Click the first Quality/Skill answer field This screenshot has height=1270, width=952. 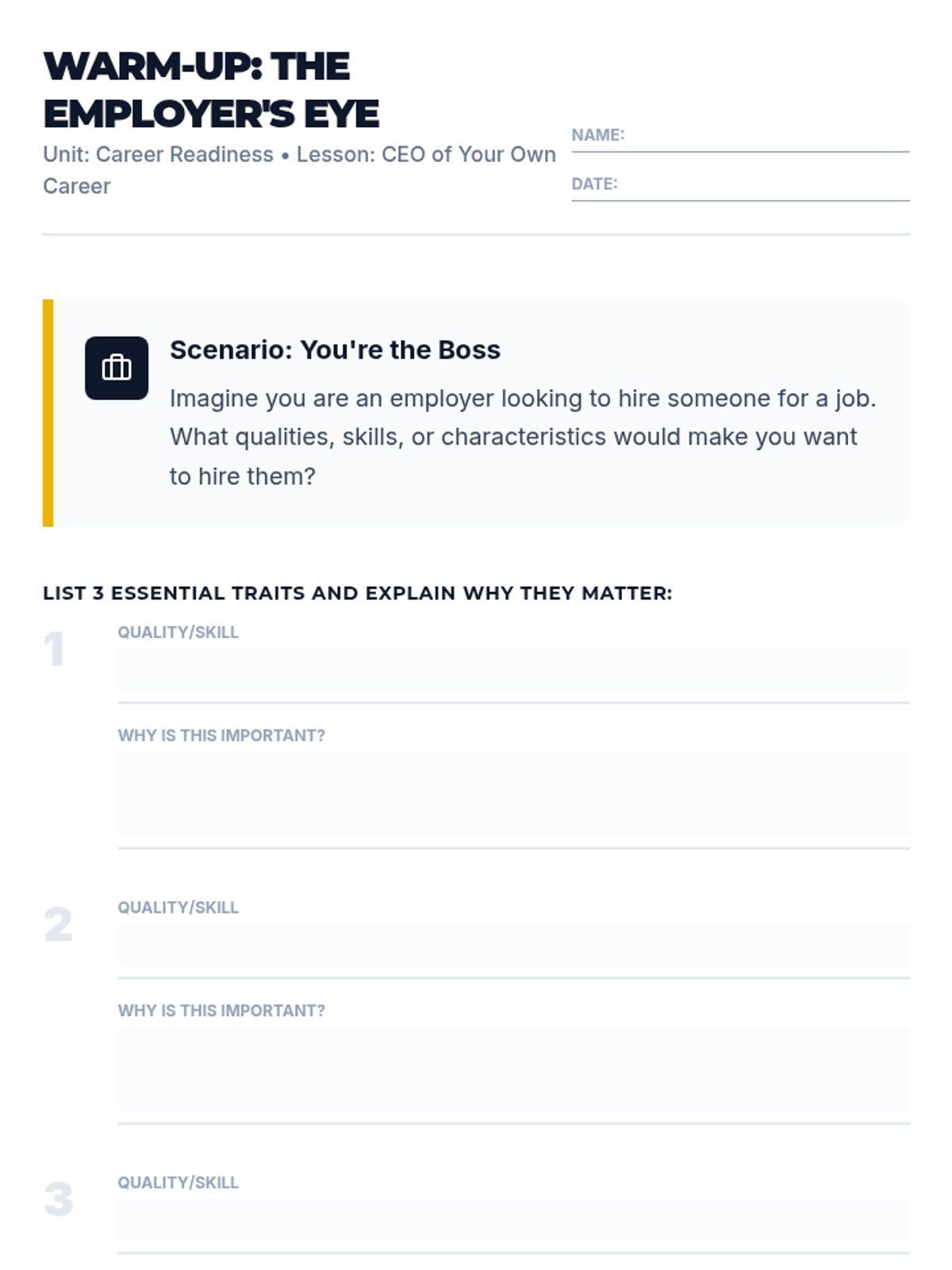click(513, 670)
